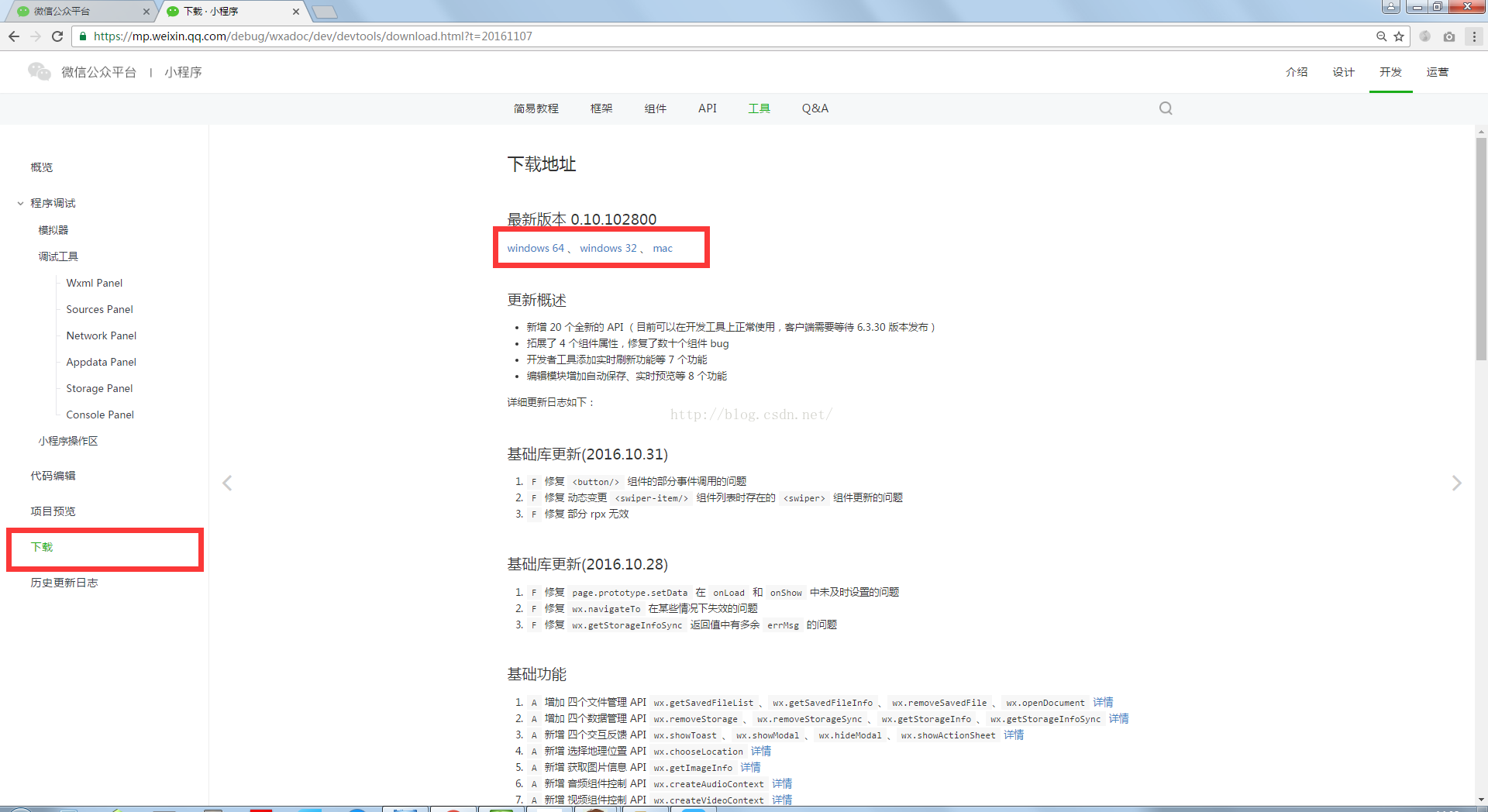The height and width of the screenshot is (812, 1488).
Task: Open 概览 in sidebar
Action: pos(42,167)
